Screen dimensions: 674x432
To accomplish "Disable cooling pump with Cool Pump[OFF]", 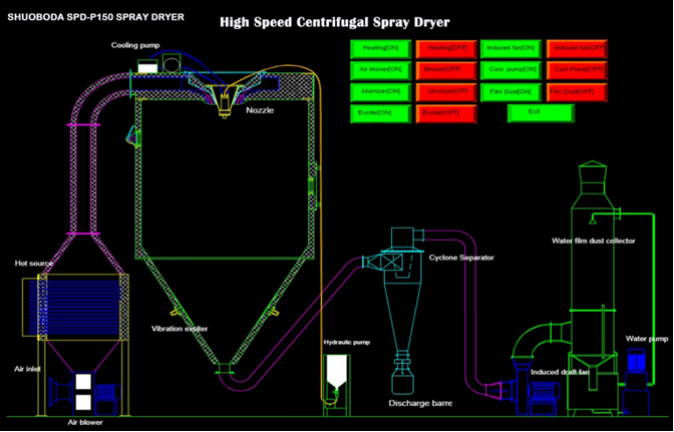I will (x=577, y=70).
